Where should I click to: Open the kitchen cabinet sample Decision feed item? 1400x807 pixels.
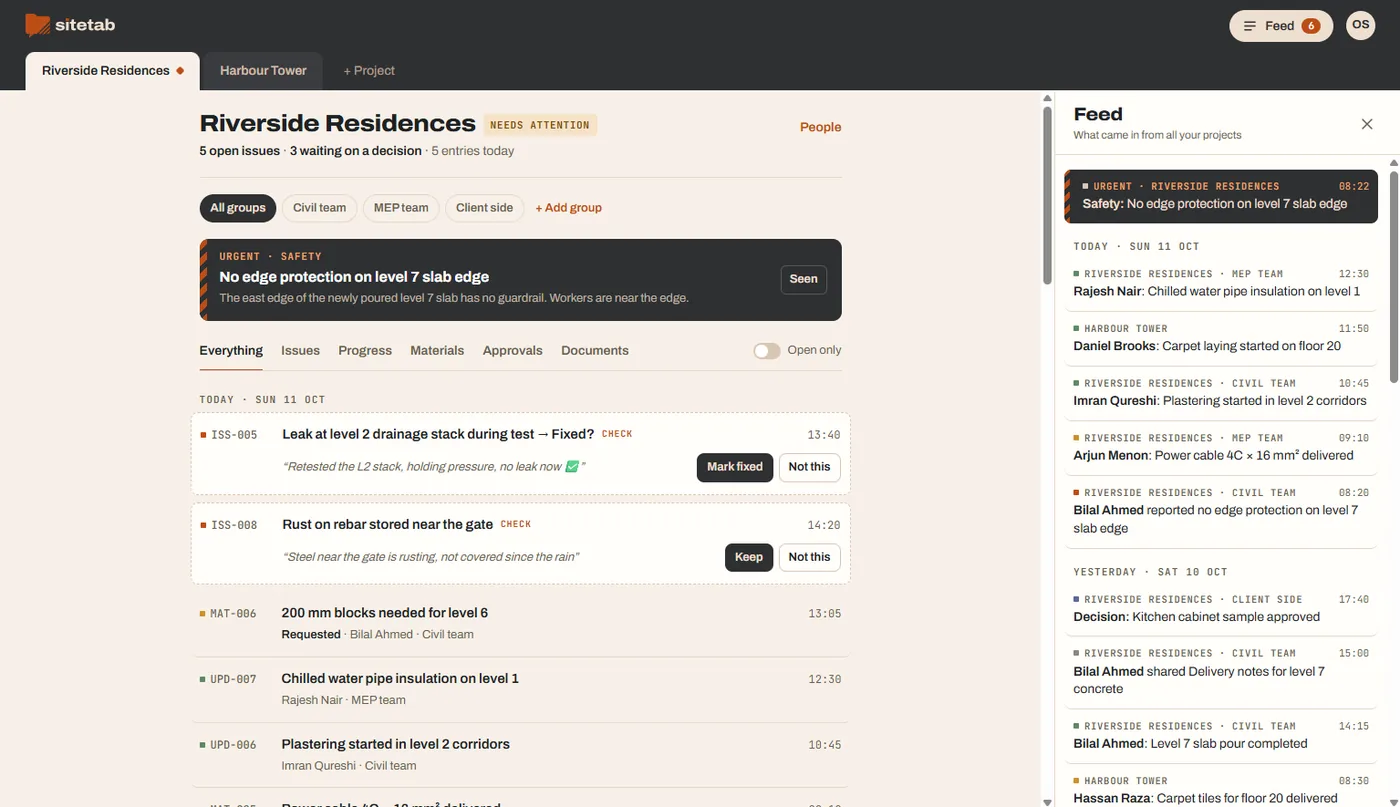[1221, 609]
